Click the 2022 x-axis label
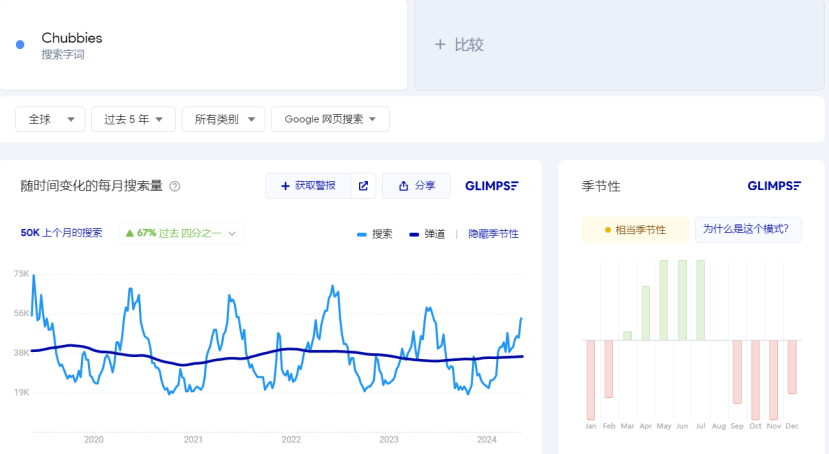The image size is (829, 454). point(291,440)
